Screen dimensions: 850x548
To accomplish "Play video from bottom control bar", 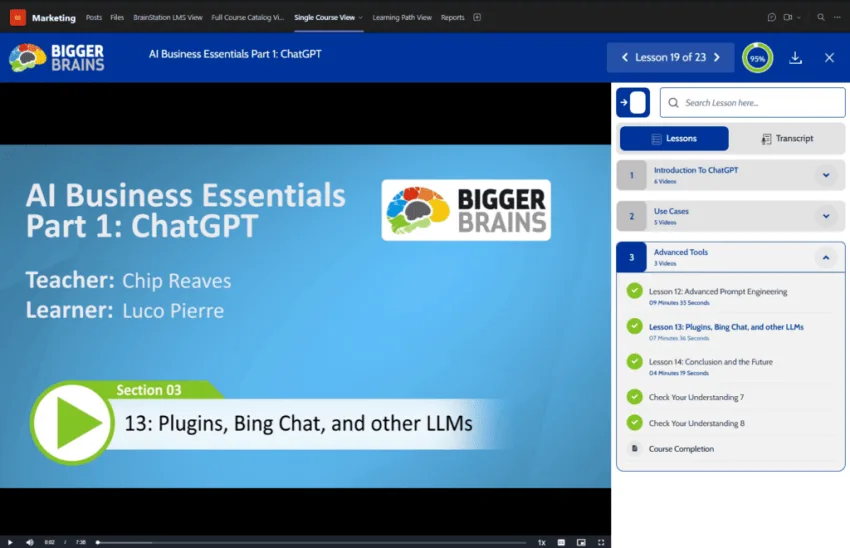I will click(x=10, y=542).
